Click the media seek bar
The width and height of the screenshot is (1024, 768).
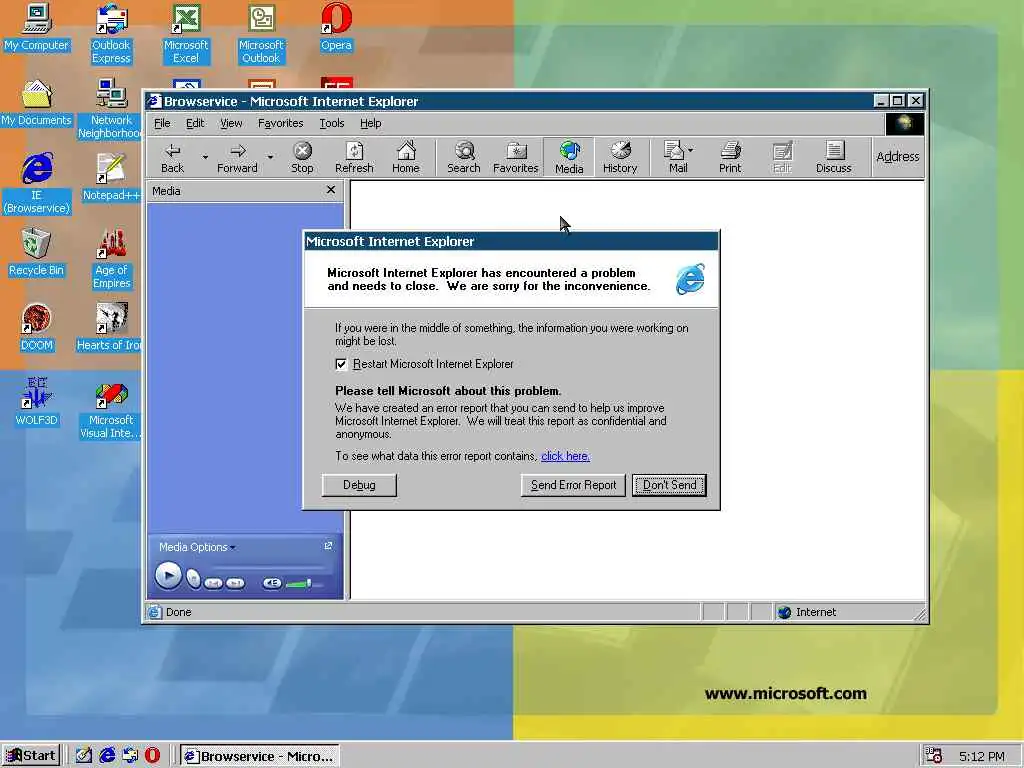268,566
